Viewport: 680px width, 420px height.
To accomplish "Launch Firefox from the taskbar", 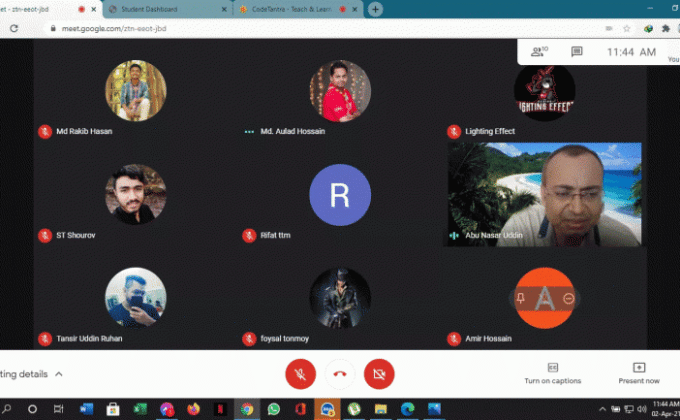I will coord(193,409).
